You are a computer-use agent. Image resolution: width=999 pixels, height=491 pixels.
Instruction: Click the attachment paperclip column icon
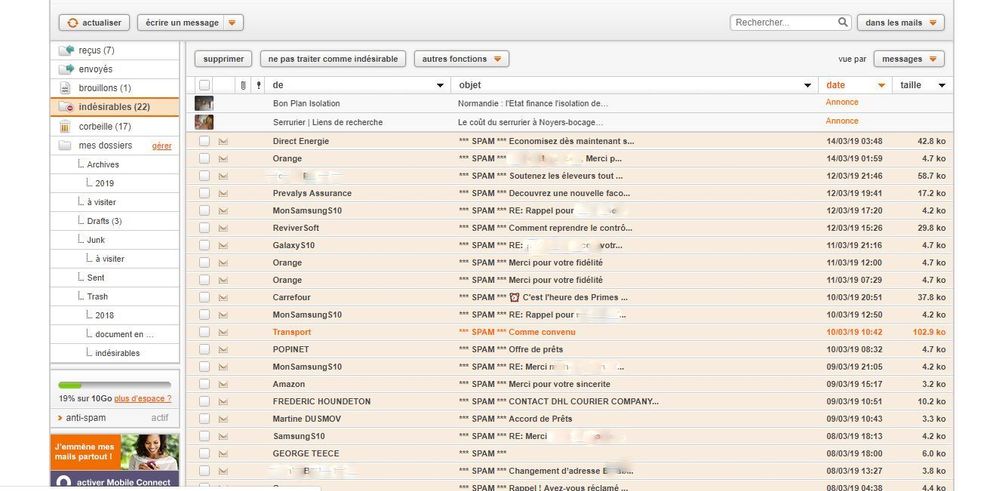coord(242,86)
